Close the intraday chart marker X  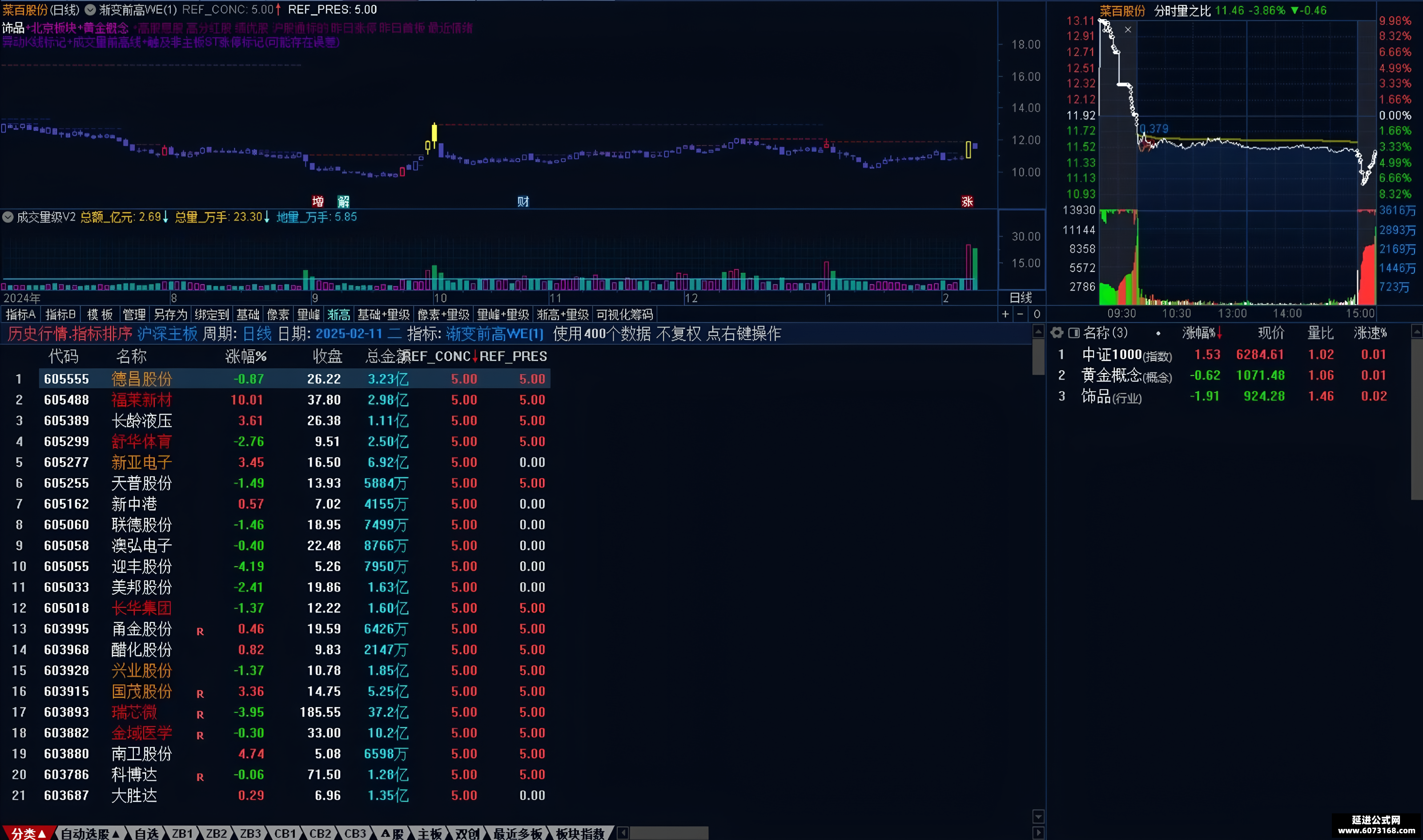(1128, 29)
